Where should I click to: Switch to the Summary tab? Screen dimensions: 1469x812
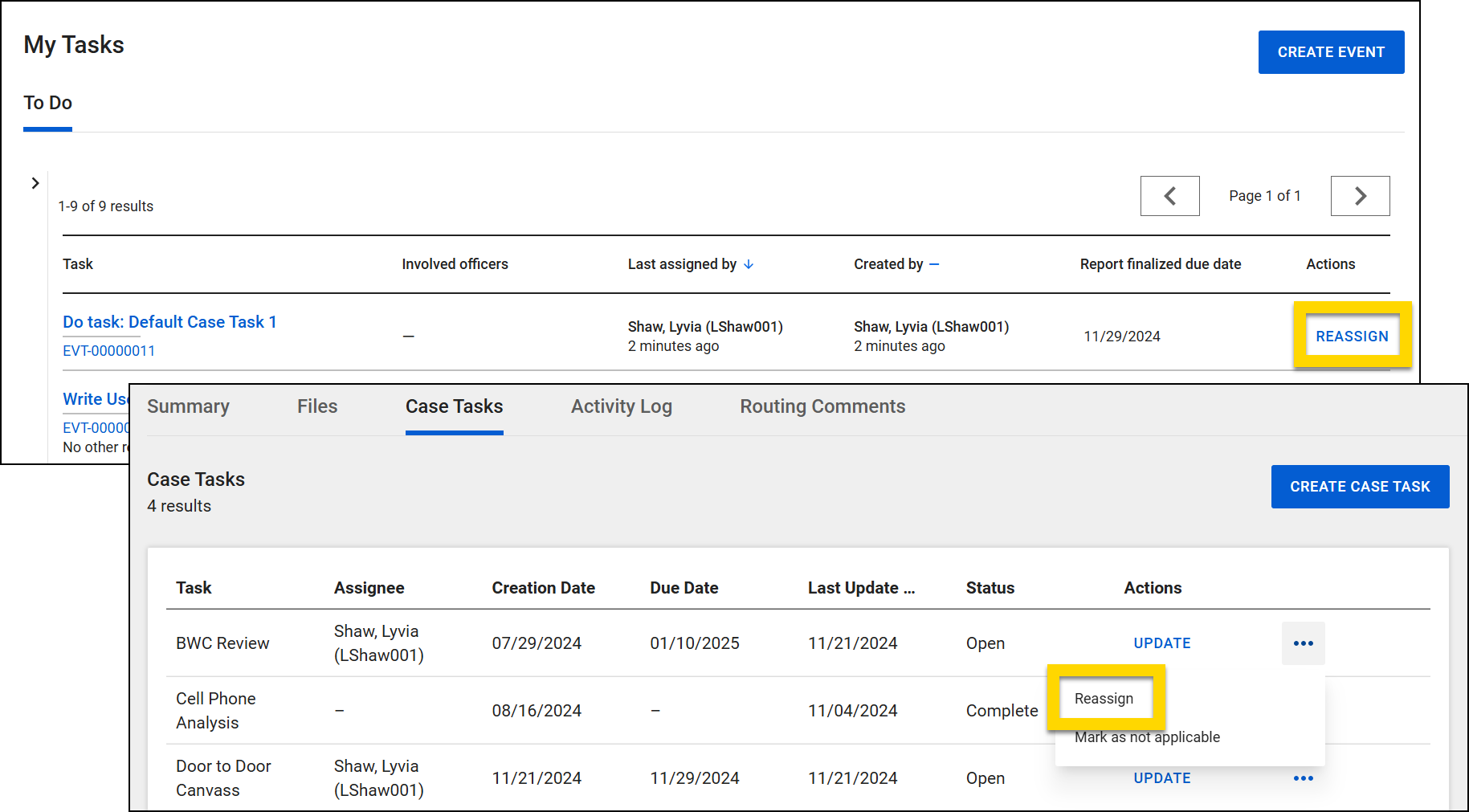[x=188, y=406]
